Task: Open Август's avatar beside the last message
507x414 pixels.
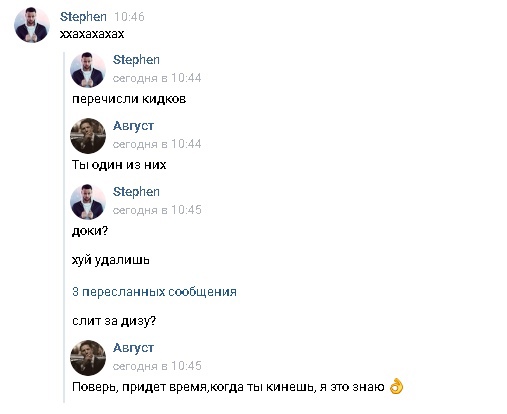Action: [x=88, y=358]
